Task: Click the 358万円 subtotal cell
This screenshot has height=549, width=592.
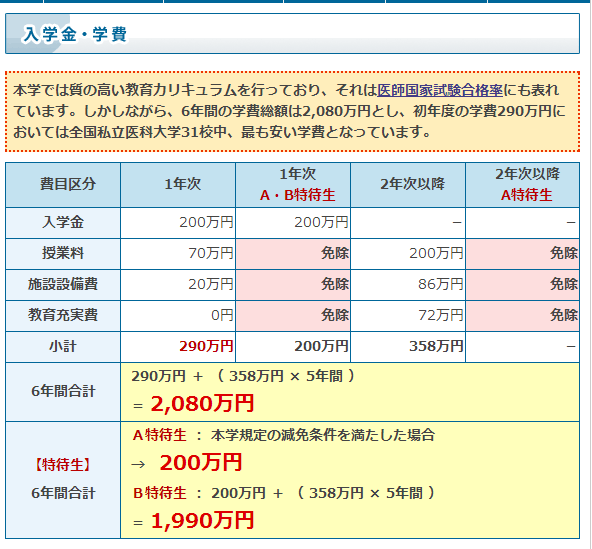Action: coord(408,346)
